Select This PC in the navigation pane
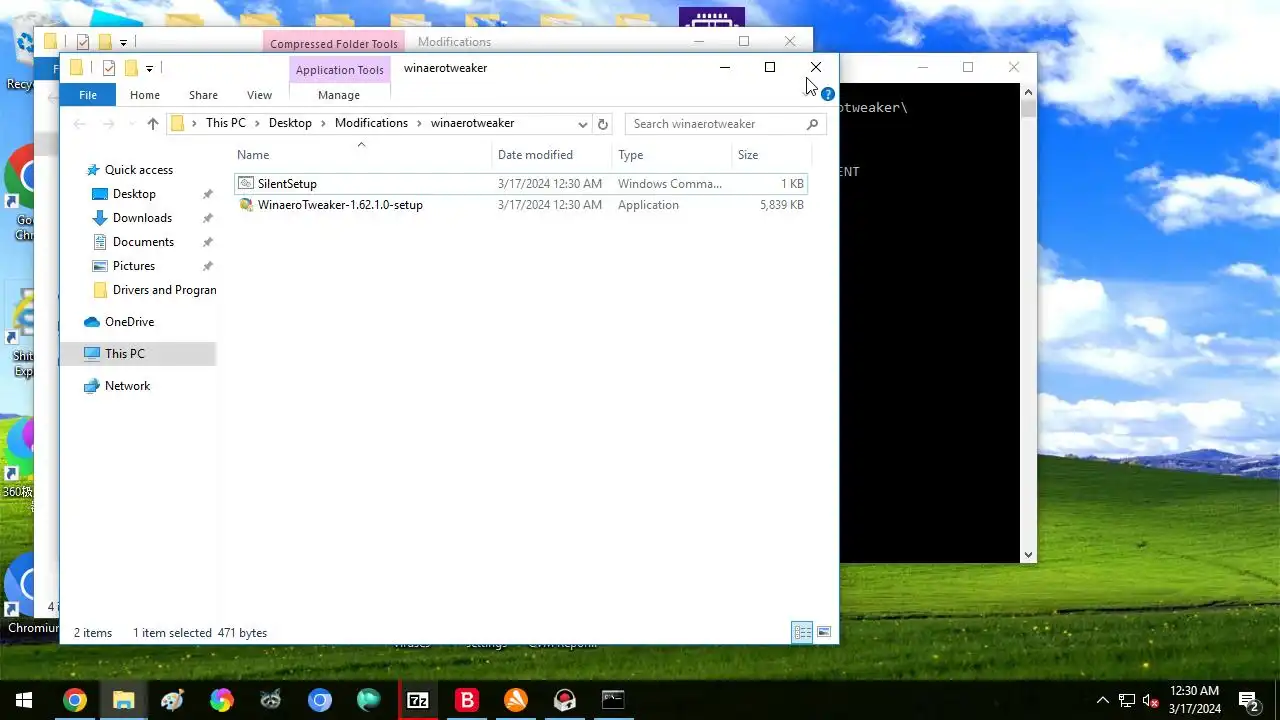The height and width of the screenshot is (720, 1280). pos(138,354)
